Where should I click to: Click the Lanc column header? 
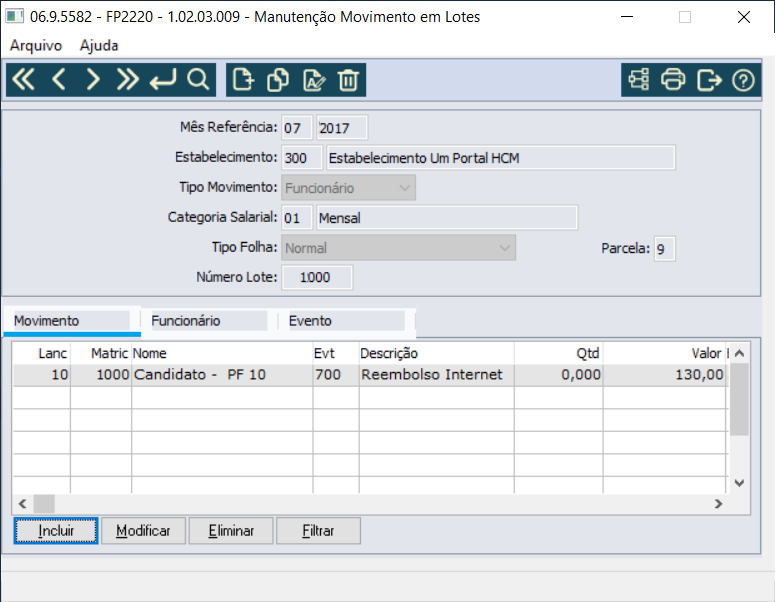[x=42, y=353]
